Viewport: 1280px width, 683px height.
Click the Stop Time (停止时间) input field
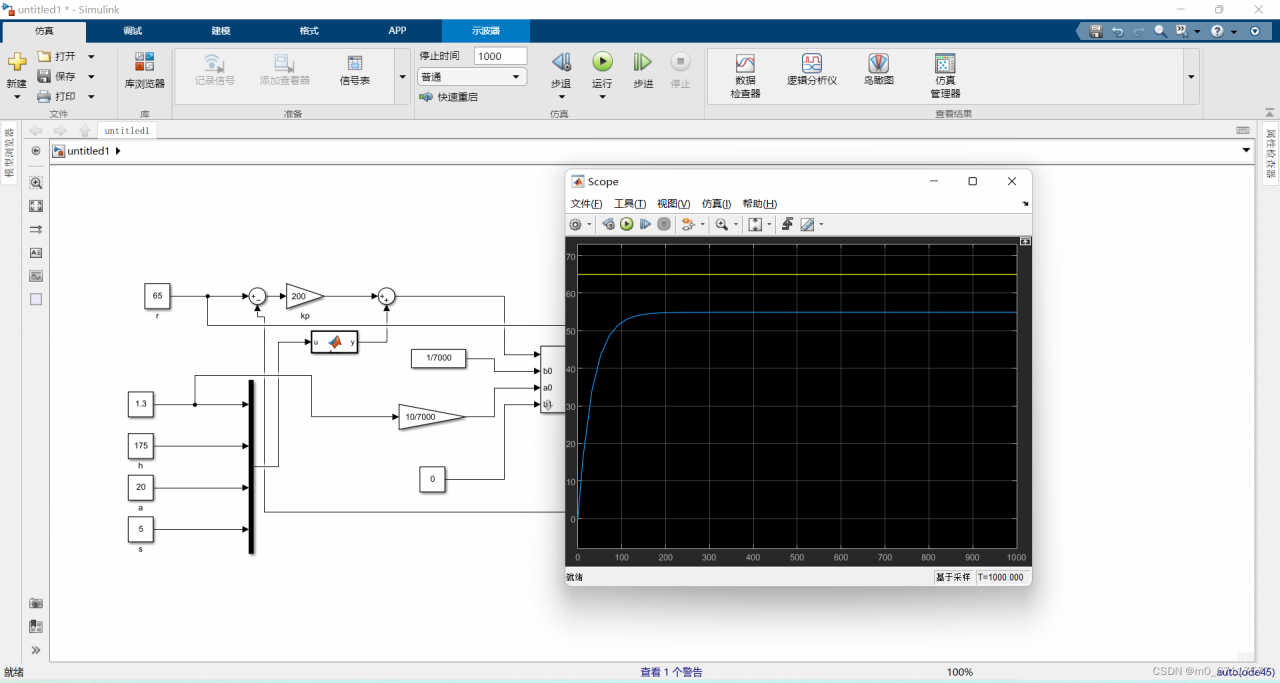click(500, 56)
